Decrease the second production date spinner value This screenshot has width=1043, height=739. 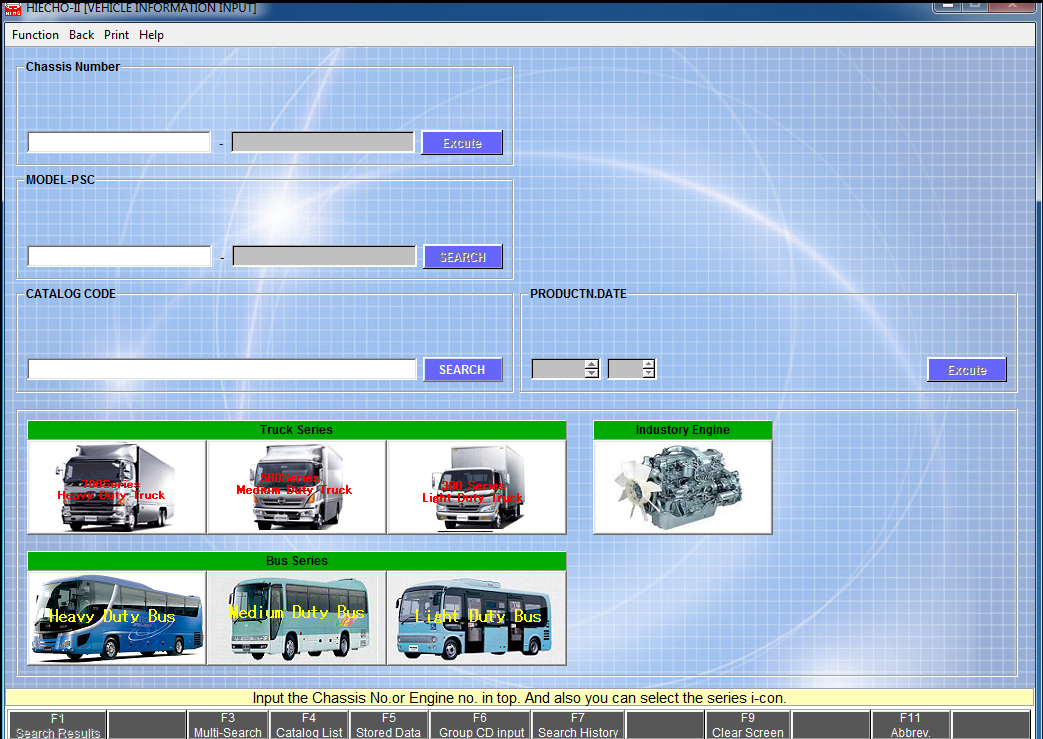click(648, 374)
